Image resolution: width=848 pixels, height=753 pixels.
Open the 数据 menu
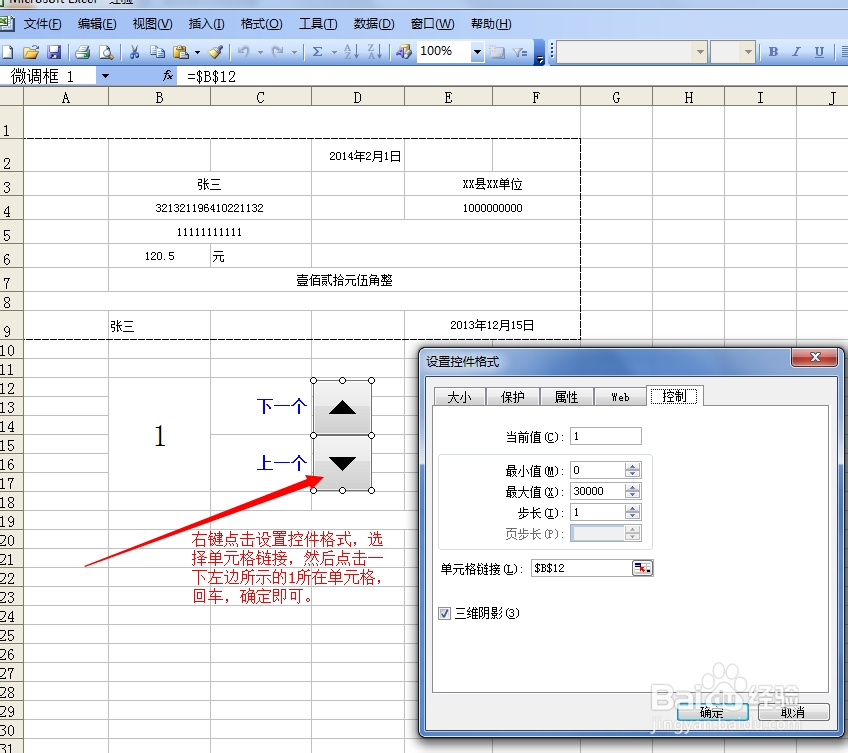pyautogui.click(x=373, y=23)
